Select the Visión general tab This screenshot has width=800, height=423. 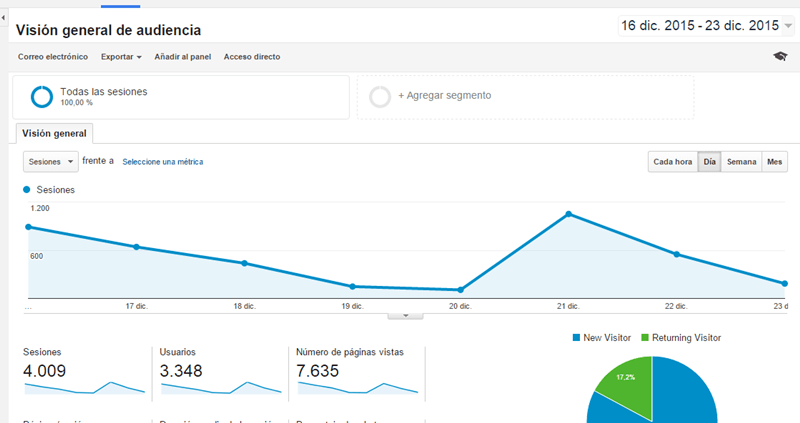pos(54,133)
